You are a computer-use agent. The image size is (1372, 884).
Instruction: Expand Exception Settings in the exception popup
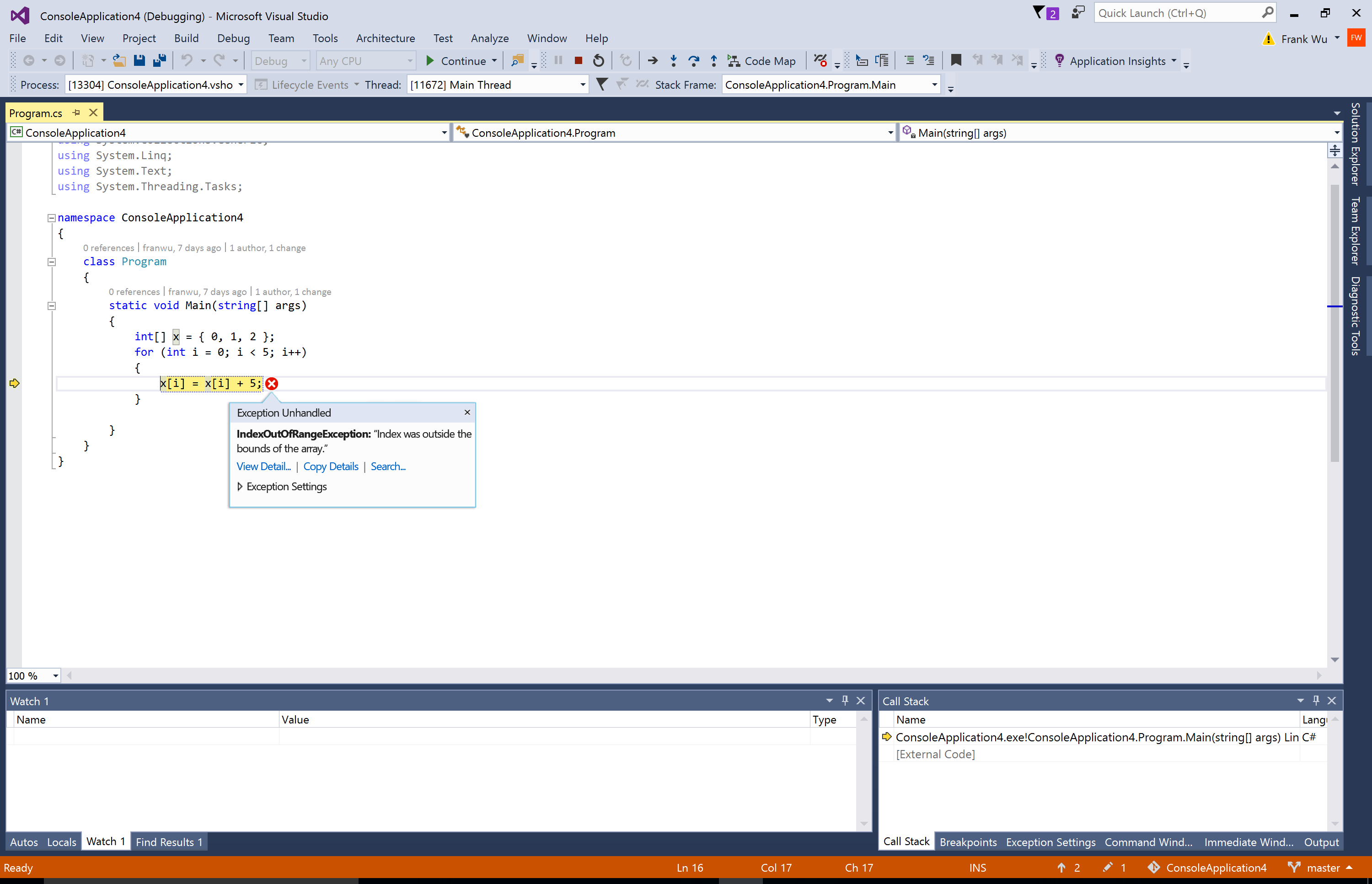pyautogui.click(x=239, y=487)
